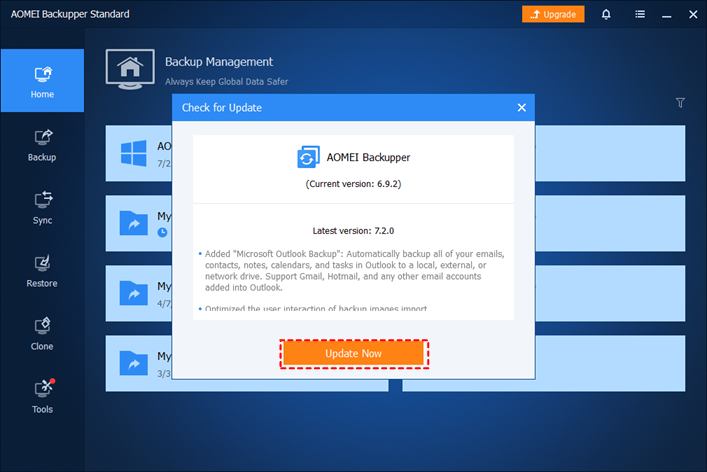Select the folder backup icon dated 4/7
Viewport: 707px width, 472px height.
click(x=133, y=293)
